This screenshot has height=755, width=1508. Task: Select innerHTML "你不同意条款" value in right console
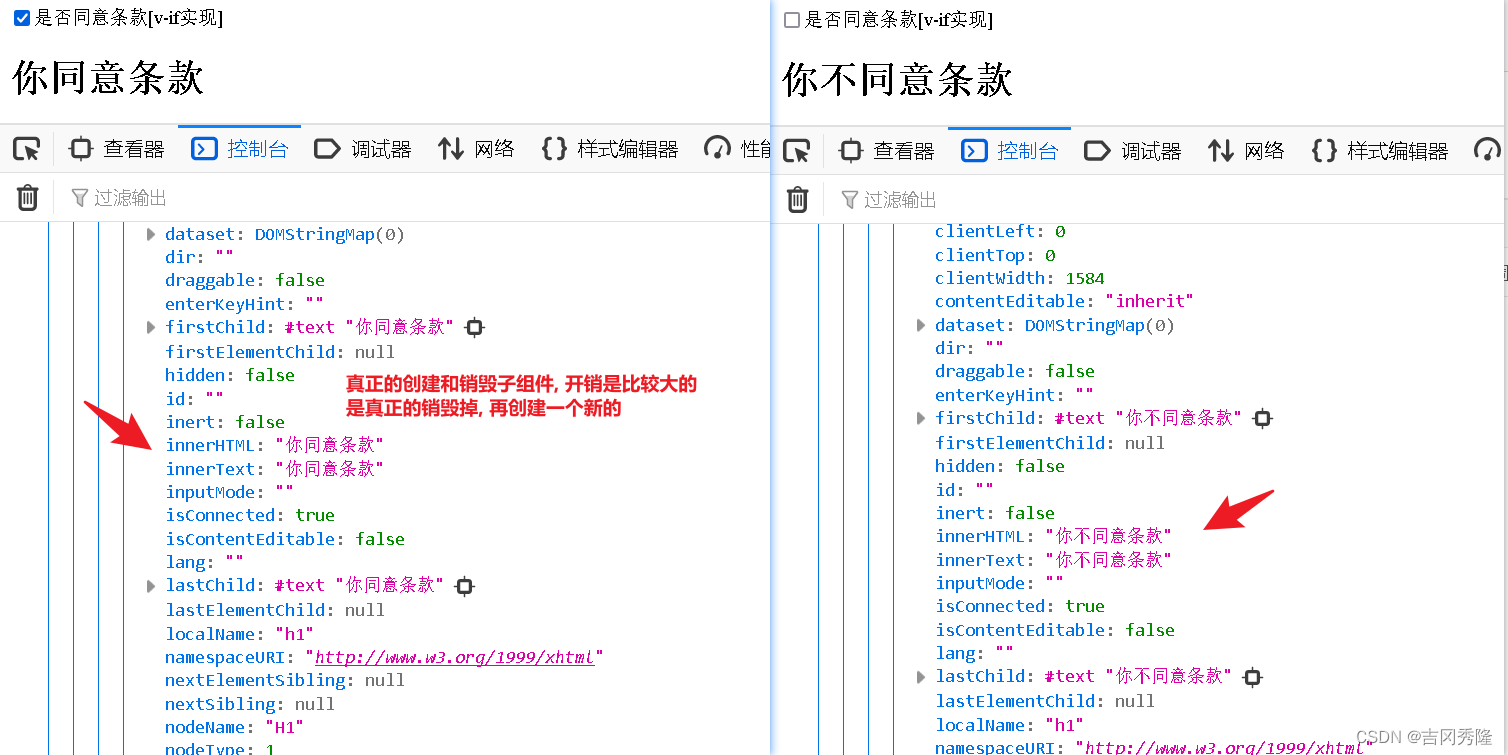tap(1108, 536)
